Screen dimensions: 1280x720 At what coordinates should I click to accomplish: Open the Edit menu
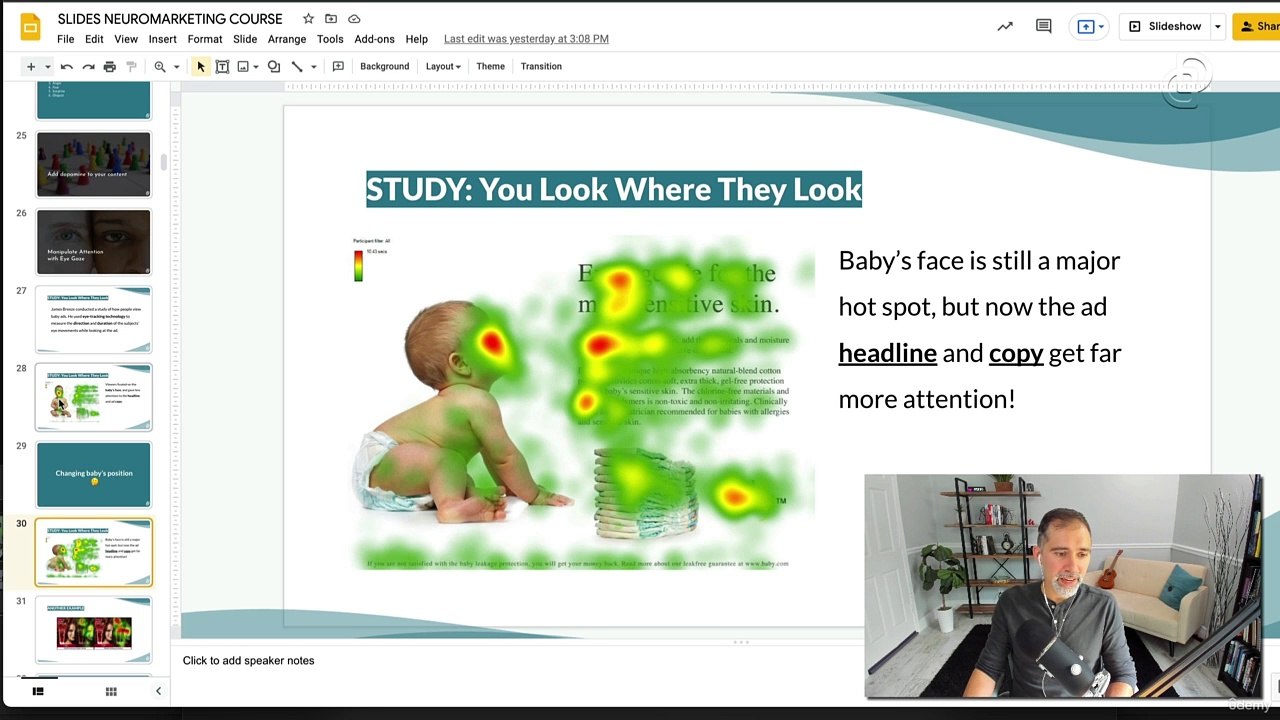(94, 39)
